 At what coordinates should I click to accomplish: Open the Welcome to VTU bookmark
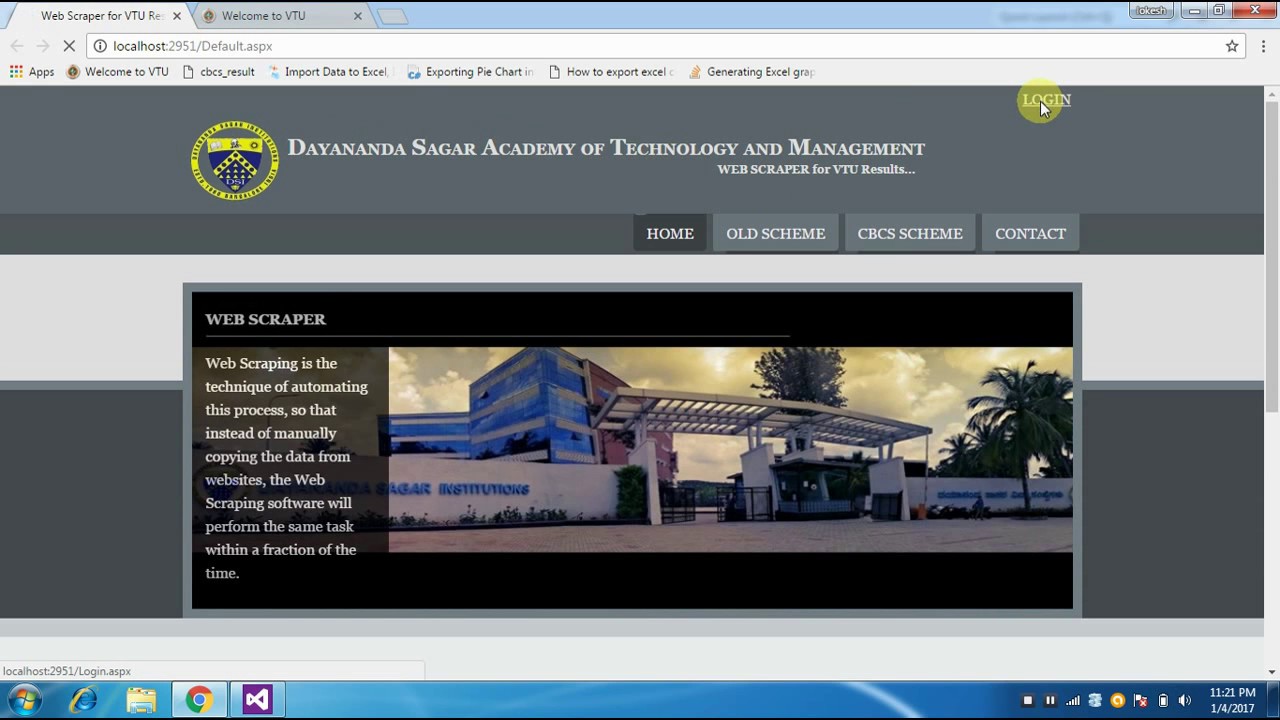pos(117,72)
